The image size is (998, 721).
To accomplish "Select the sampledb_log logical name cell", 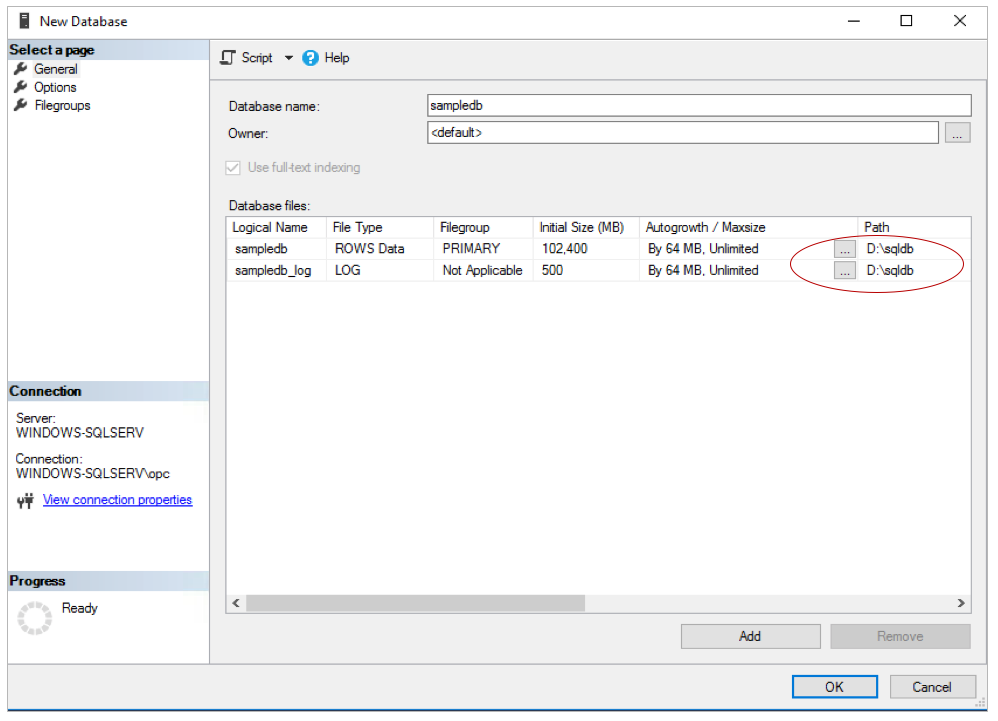I will click(x=276, y=270).
